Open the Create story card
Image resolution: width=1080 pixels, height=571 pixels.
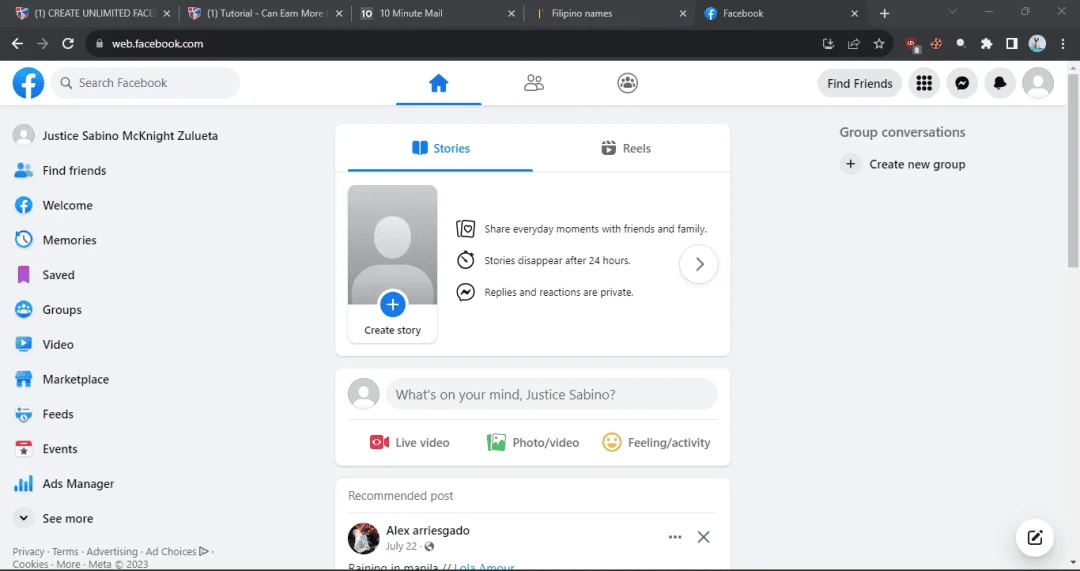[x=393, y=264]
